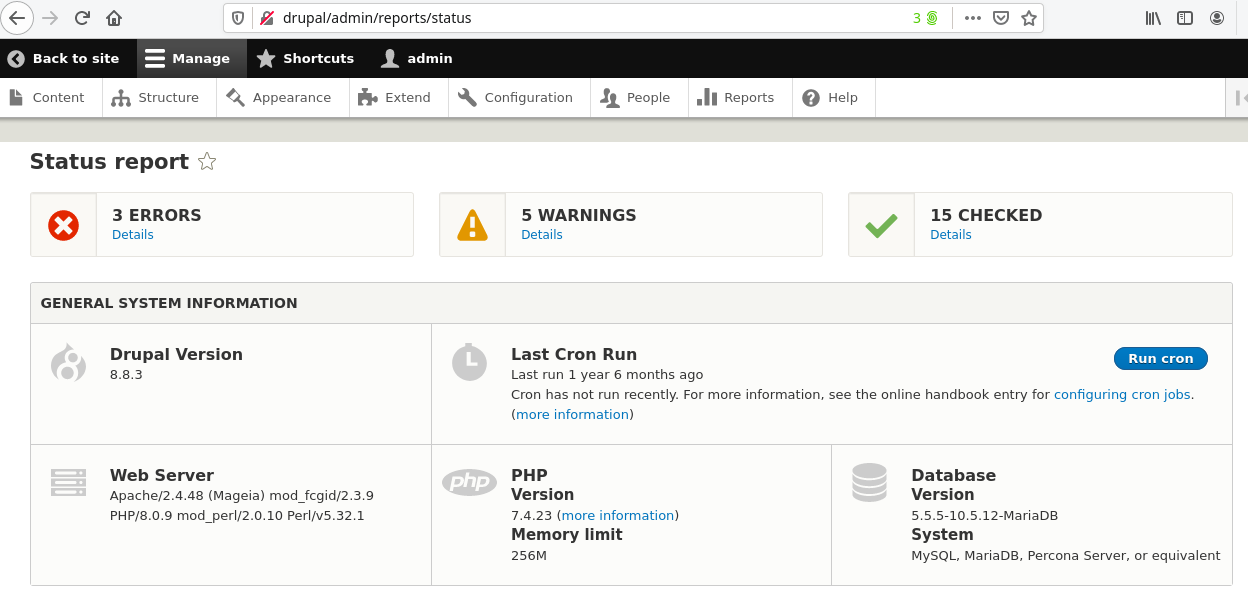1248x602 pixels.
Task: Click the 5.5.5-10.5.12-MariaDB version text
Action: [x=985, y=516]
